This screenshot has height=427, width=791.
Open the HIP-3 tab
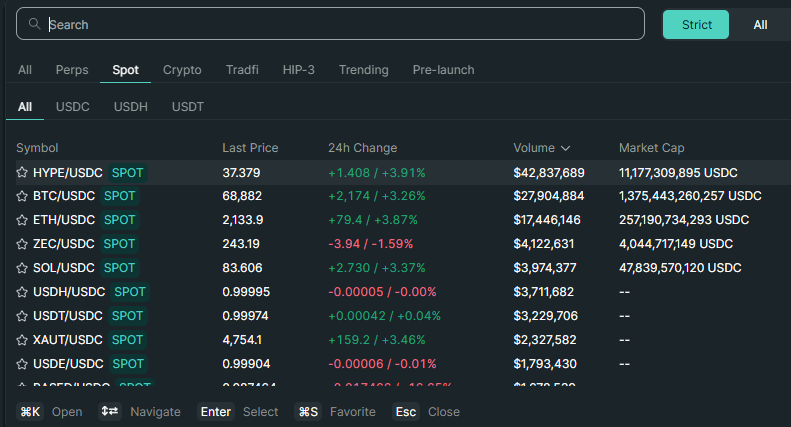(299, 70)
